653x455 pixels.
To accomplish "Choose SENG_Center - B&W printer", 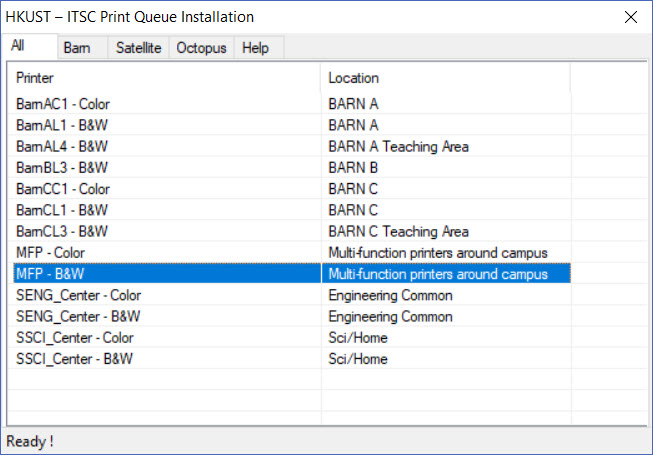I will (78, 316).
